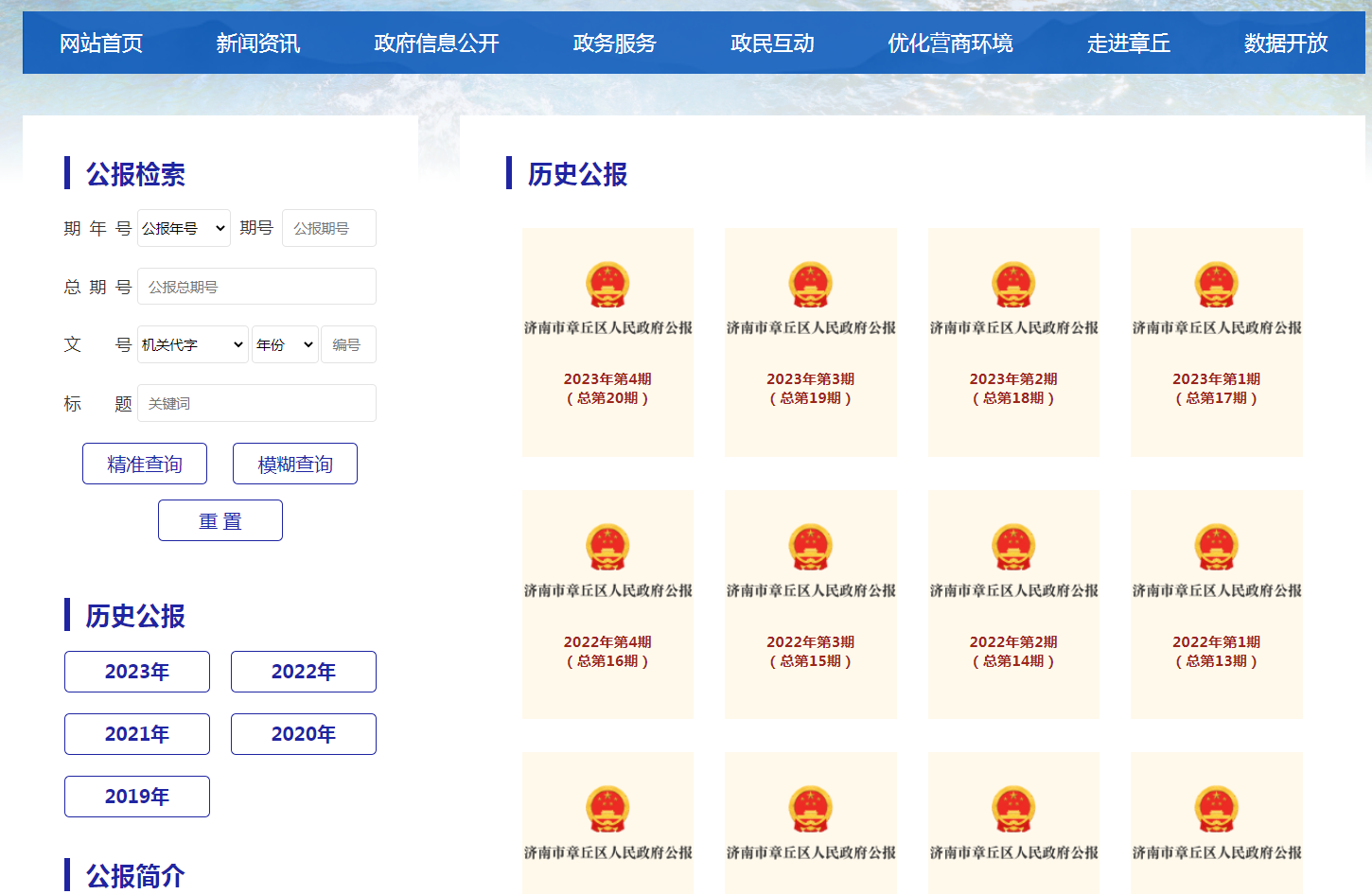Focus the 编号 input field
Screen dimensions: 1372x894
(348, 344)
